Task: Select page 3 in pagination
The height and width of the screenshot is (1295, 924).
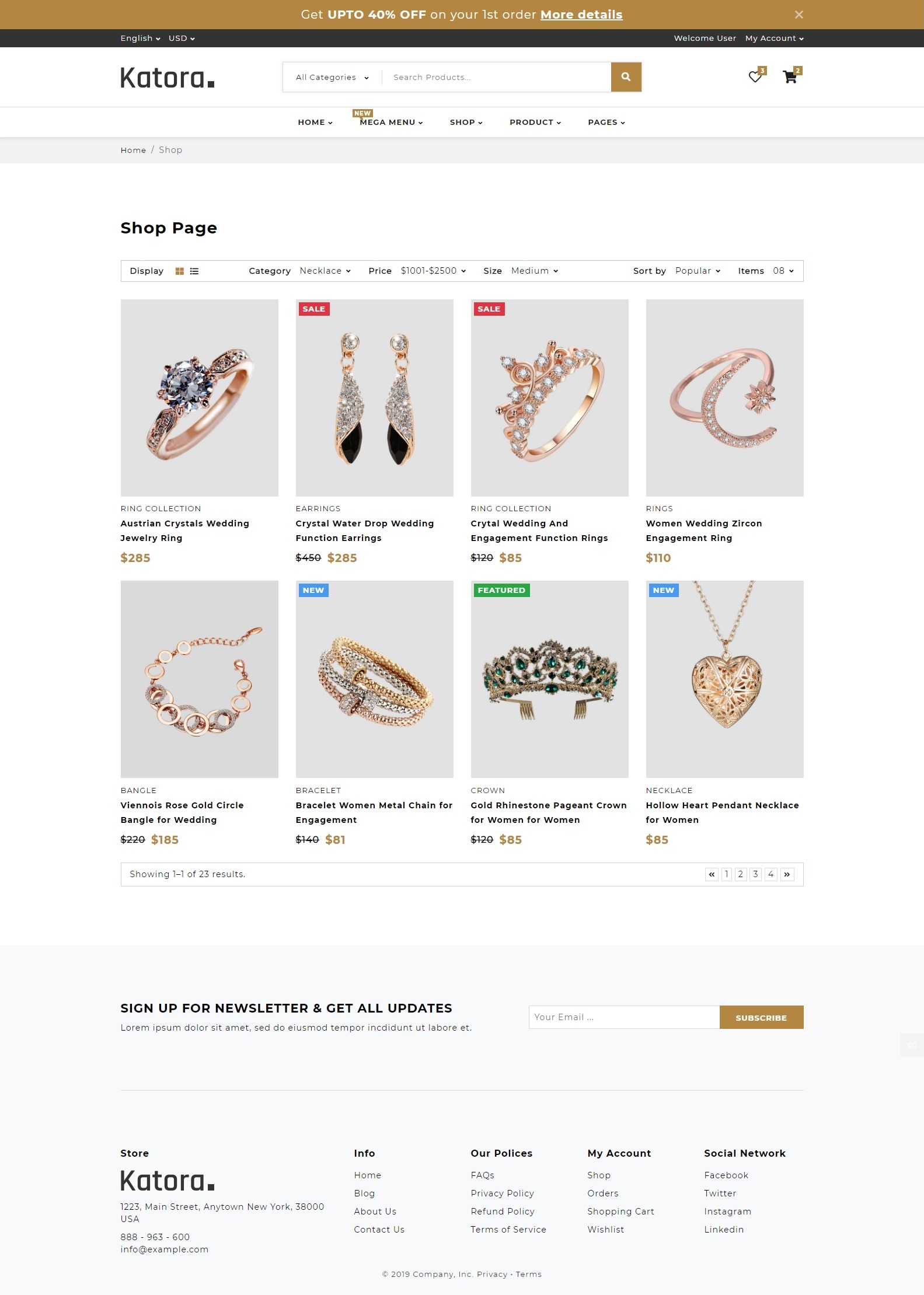Action: [755, 874]
